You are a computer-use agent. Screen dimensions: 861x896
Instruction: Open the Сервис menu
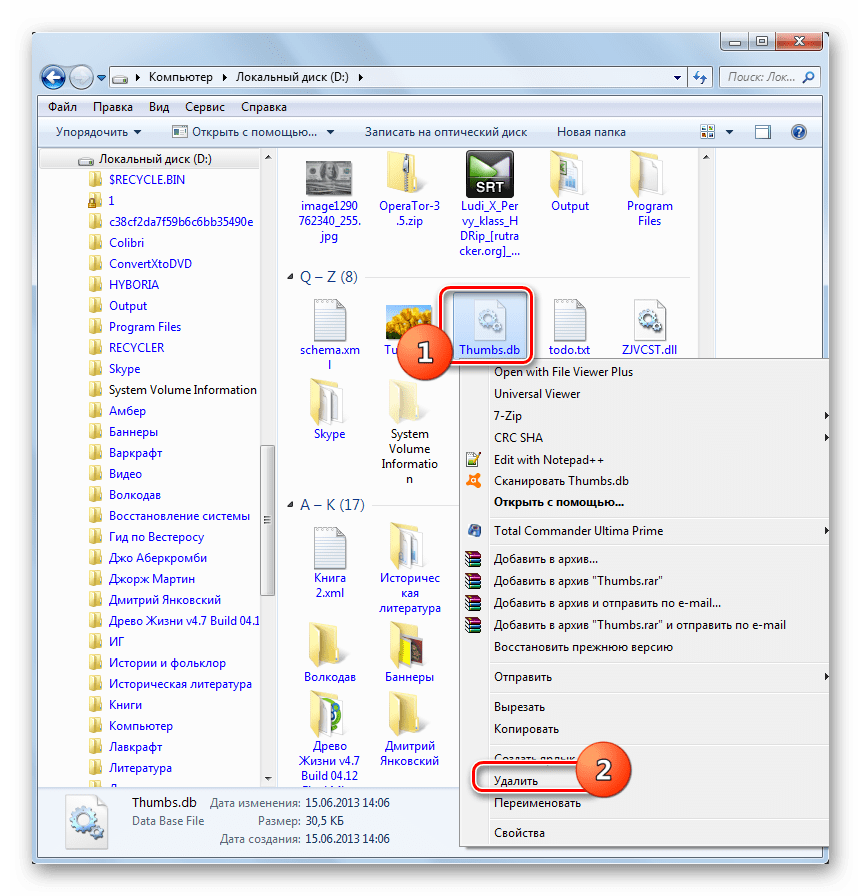pyautogui.click(x=205, y=107)
